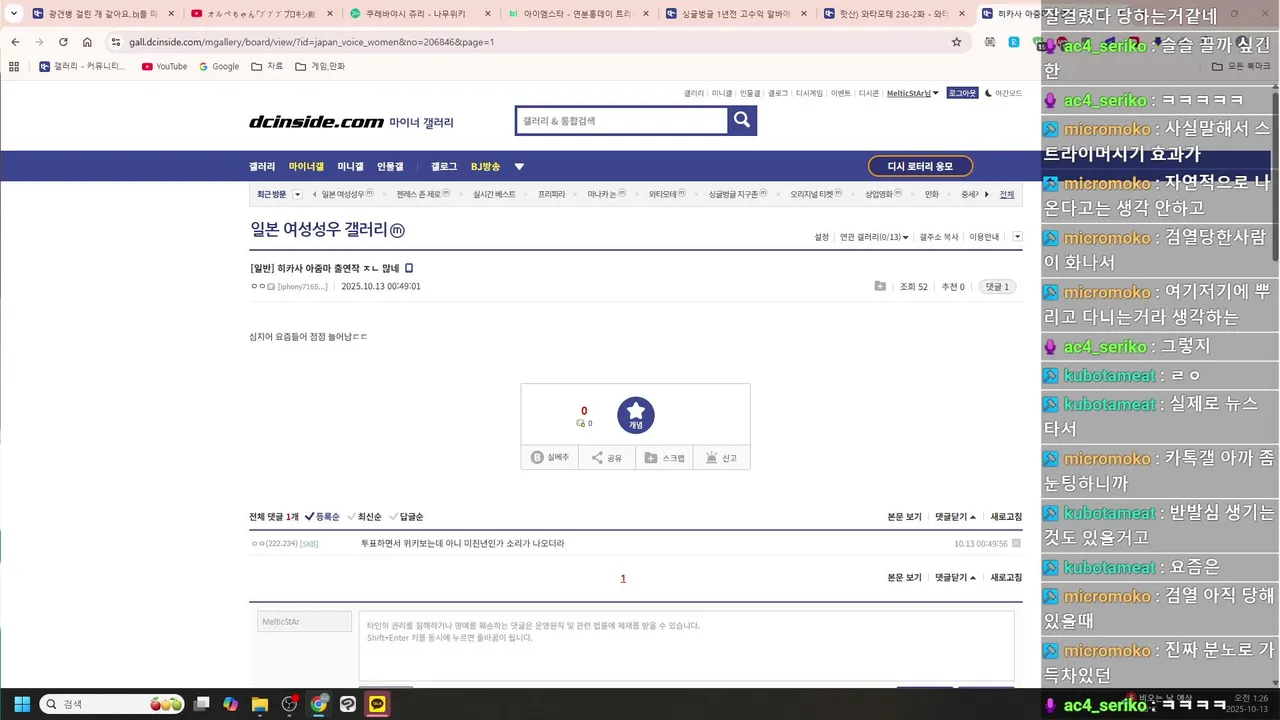The height and width of the screenshot is (720, 1280).
Task: Open the Chrome apps grid icon
Action: click(x=13, y=66)
